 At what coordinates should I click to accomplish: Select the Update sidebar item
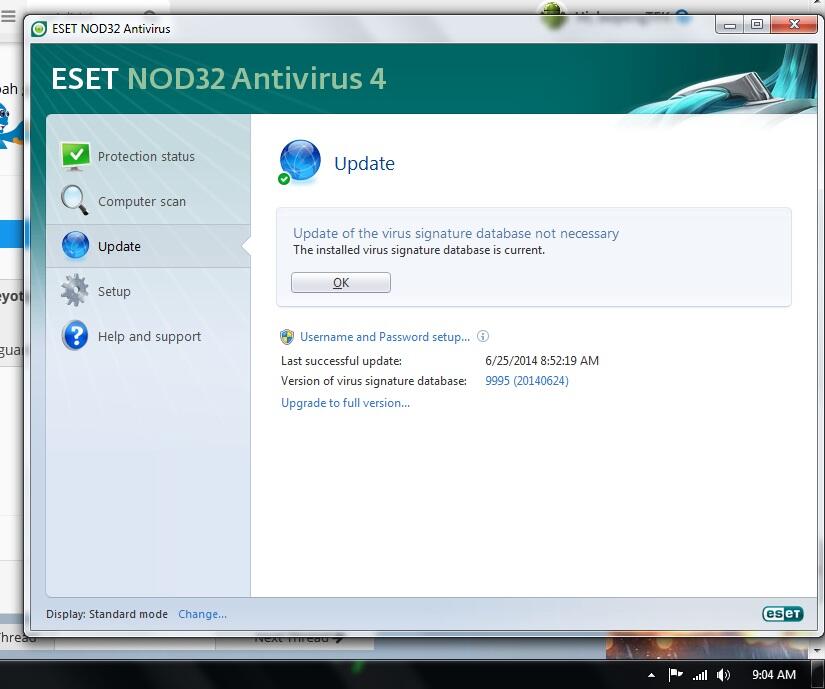coord(148,246)
